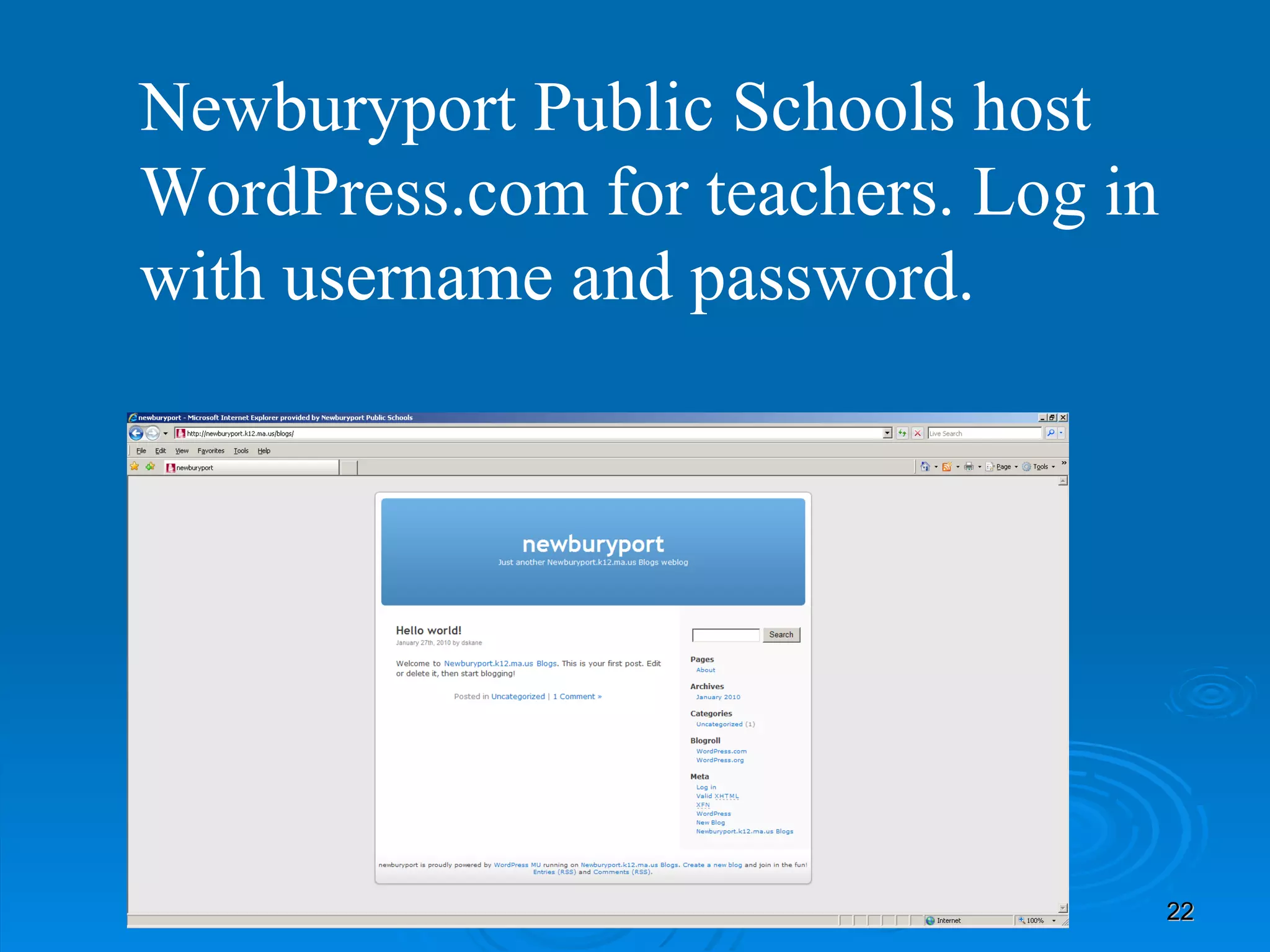Refresh the page with green arrows icon

coord(902,433)
